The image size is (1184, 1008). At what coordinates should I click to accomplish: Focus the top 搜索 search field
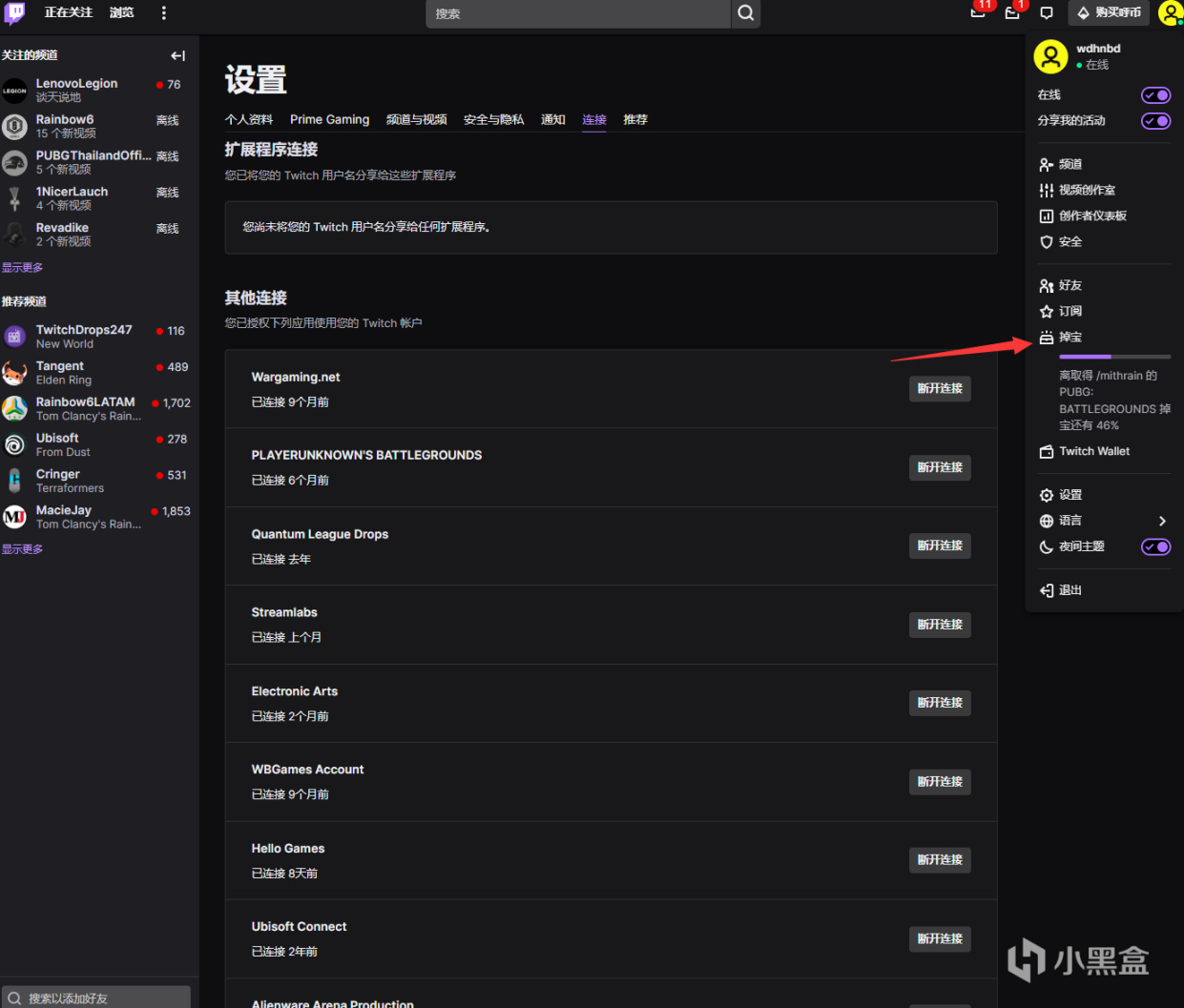[578, 13]
